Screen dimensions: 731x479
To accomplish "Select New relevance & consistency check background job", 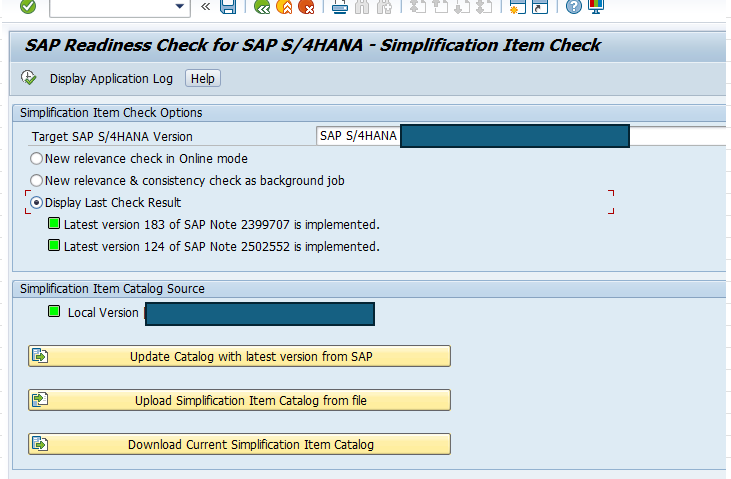I will pyautogui.click(x=36, y=180).
